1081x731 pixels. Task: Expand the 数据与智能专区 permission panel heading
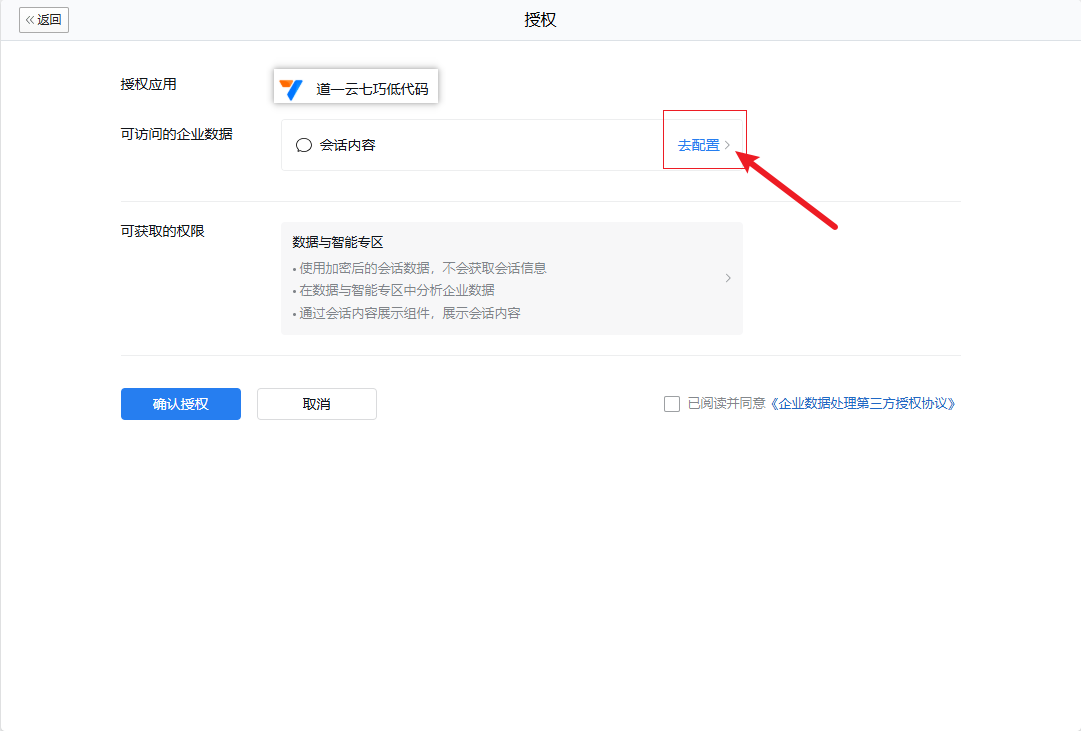pyautogui.click(x=338, y=242)
